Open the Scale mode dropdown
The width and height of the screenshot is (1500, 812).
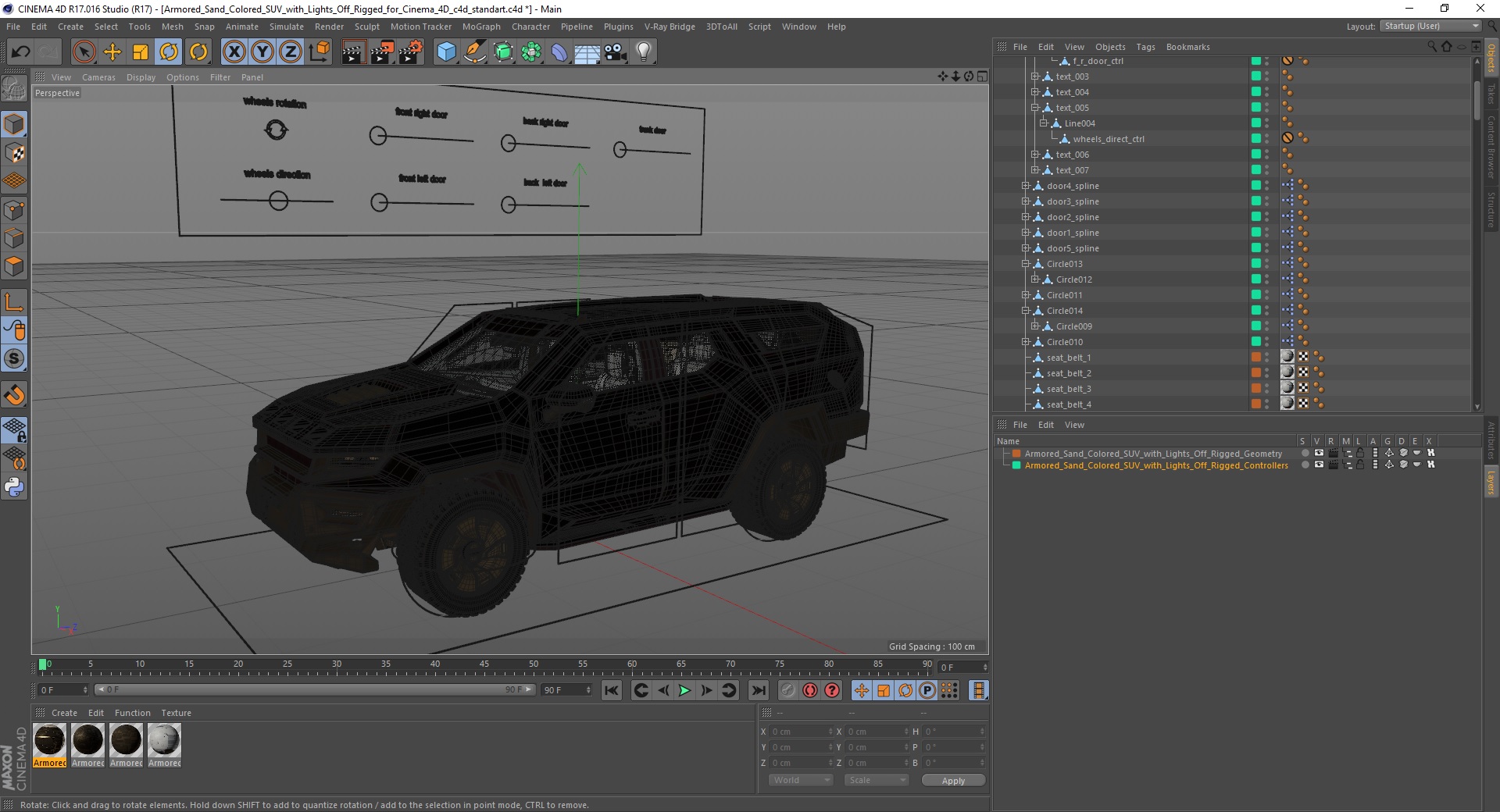tap(877, 780)
